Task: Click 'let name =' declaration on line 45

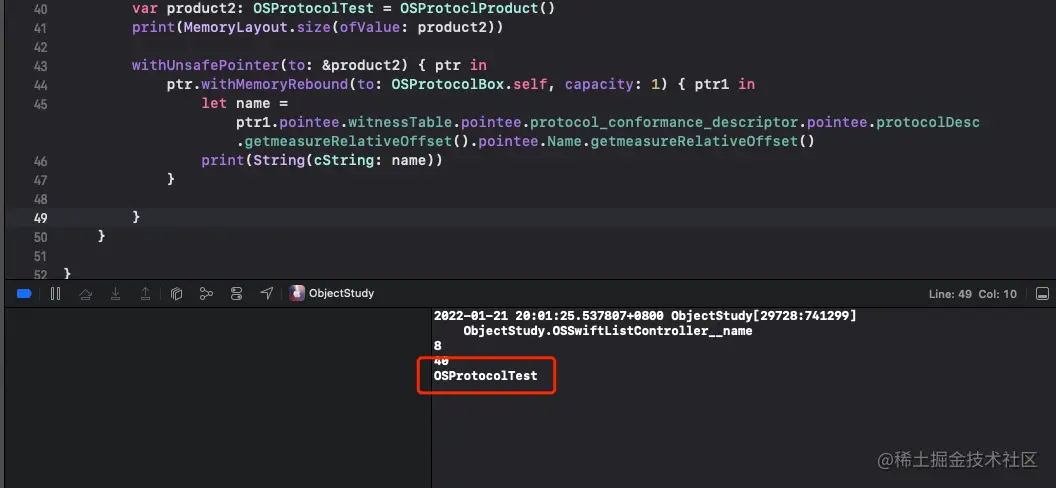Action: (244, 103)
